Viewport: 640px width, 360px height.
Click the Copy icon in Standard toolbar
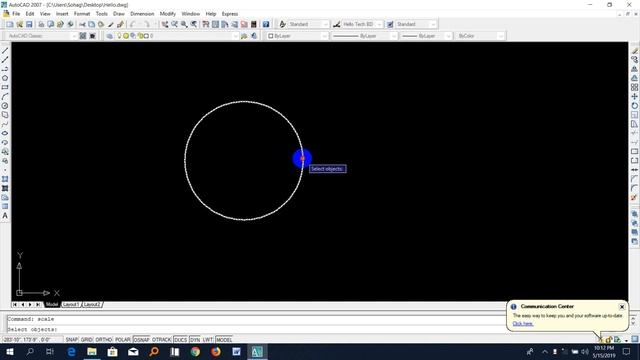click(92, 24)
